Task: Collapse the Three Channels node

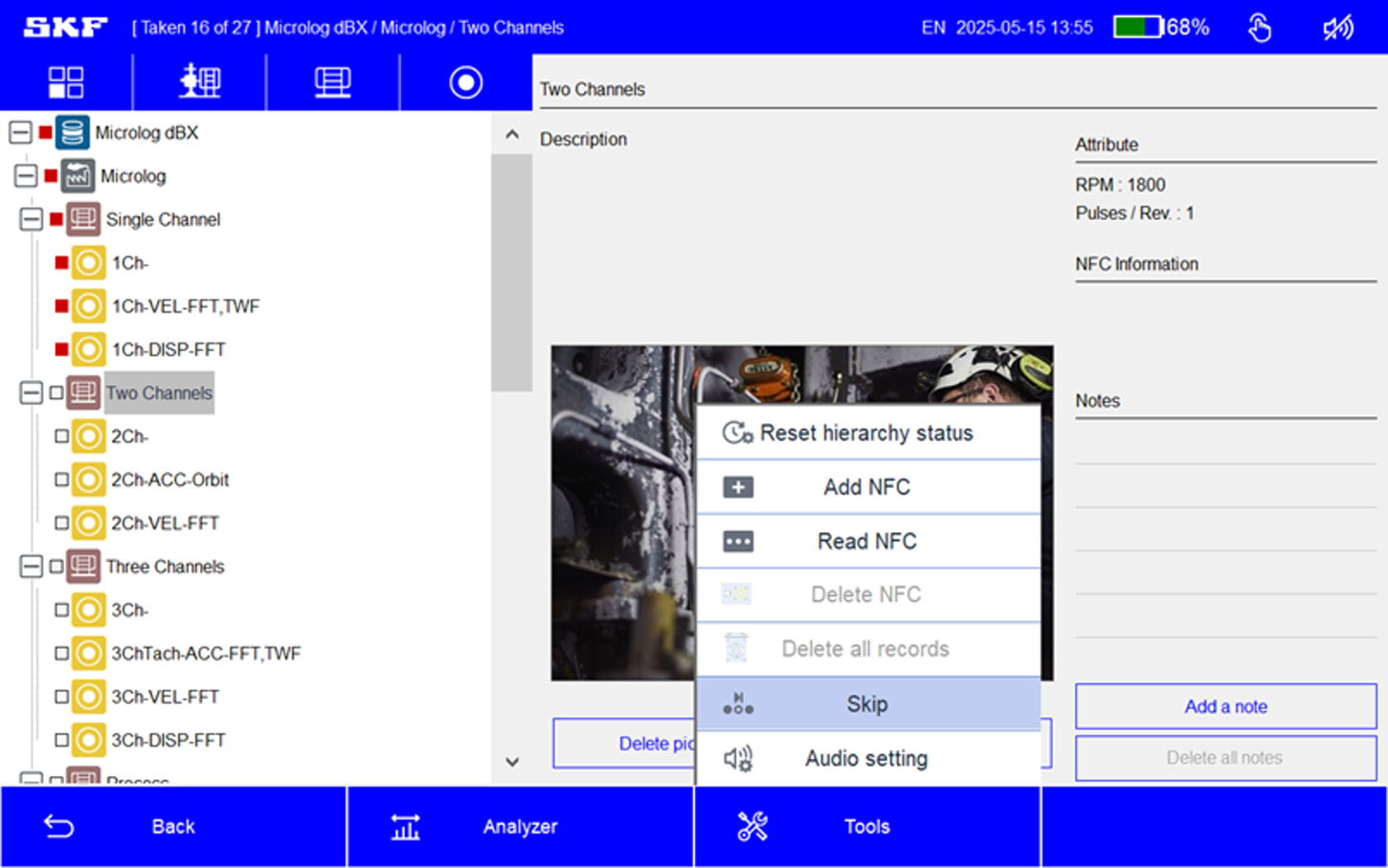Action: tap(32, 567)
